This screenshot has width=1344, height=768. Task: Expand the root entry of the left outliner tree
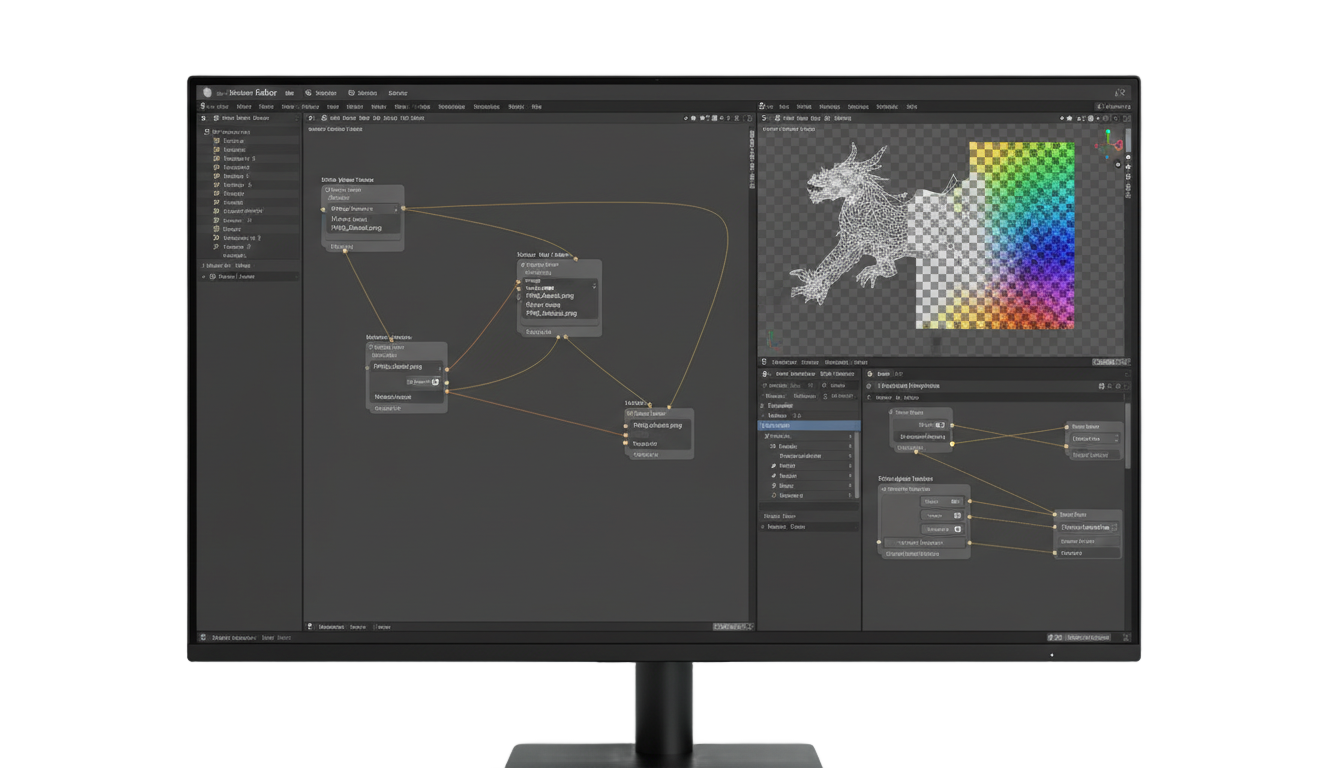207,132
